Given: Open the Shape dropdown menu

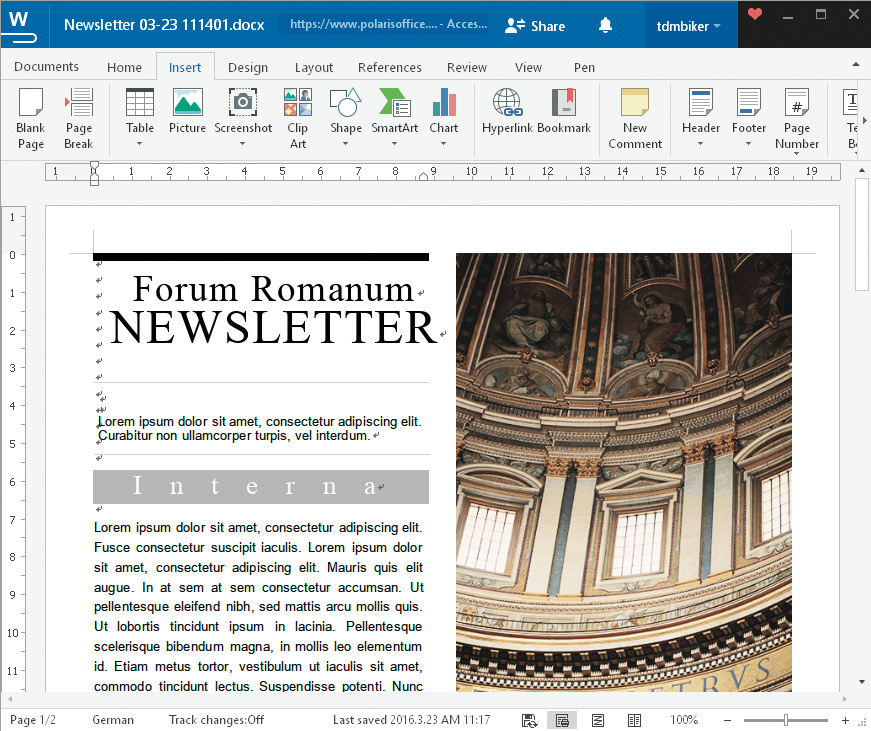Looking at the screenshot, I should 346,143.
